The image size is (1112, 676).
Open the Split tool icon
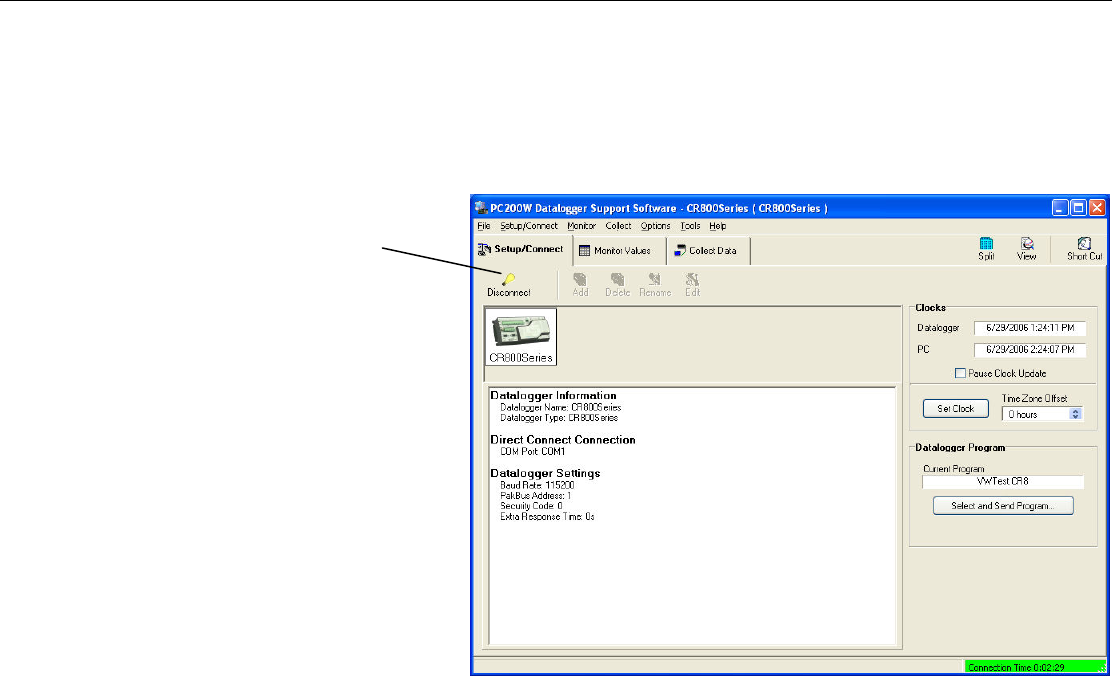[986, 243]
